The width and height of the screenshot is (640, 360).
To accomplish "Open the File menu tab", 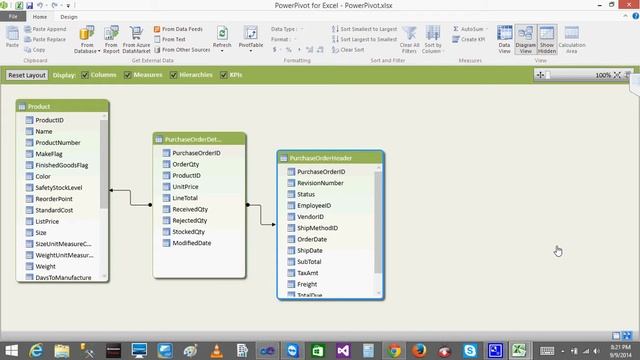I will (x=13, y=17).
